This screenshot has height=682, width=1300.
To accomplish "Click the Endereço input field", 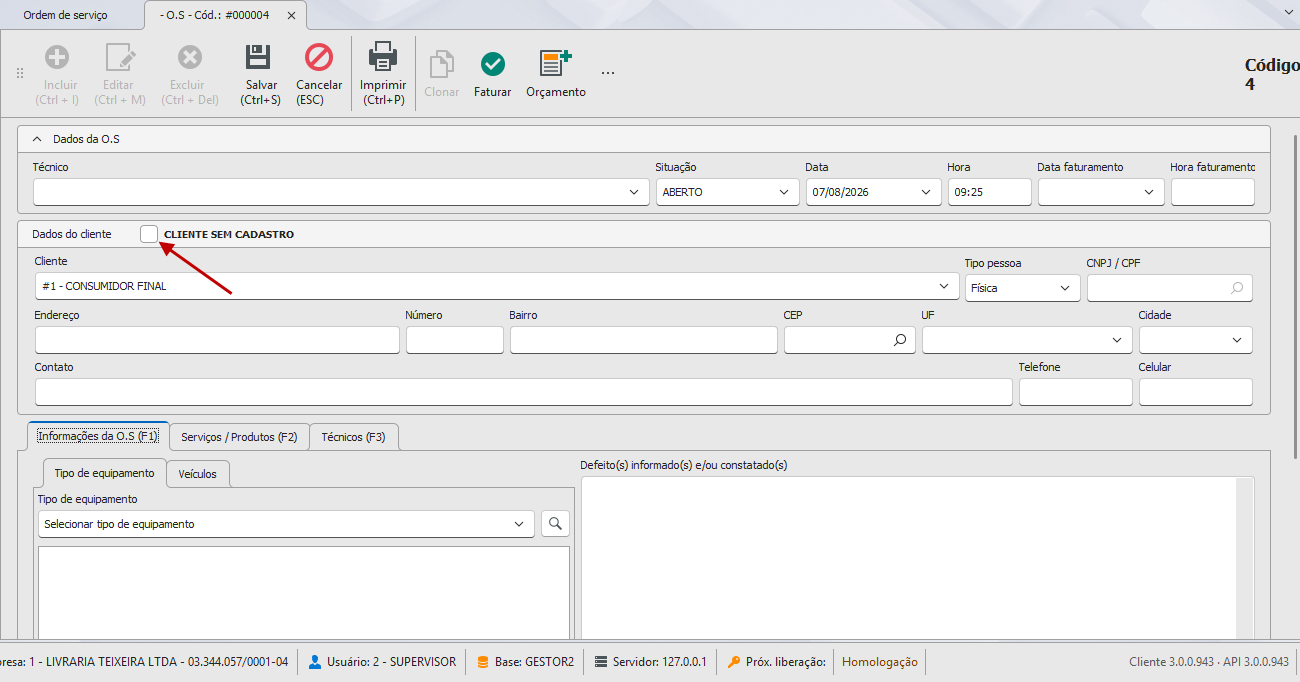I will [217, 340].
